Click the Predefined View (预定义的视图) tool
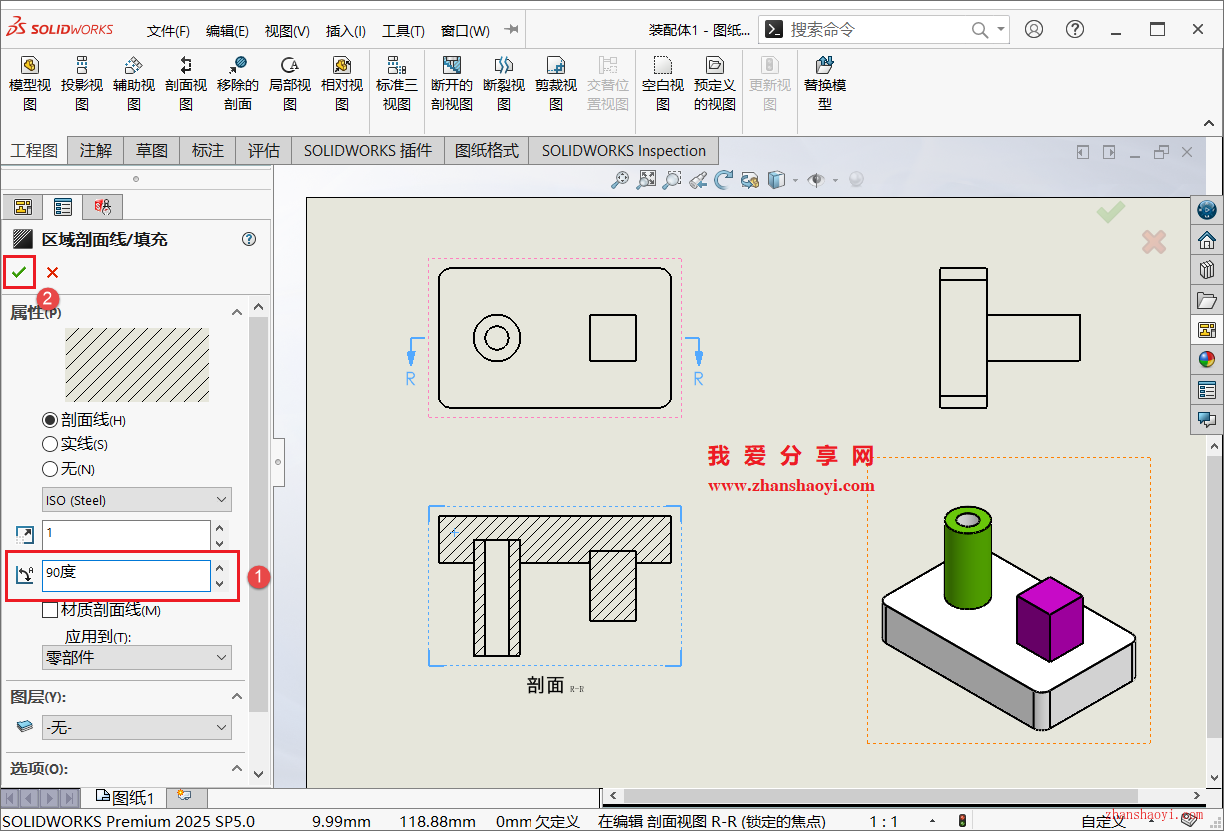Screen dimensions: 1224x831 [x=715, y=83]
